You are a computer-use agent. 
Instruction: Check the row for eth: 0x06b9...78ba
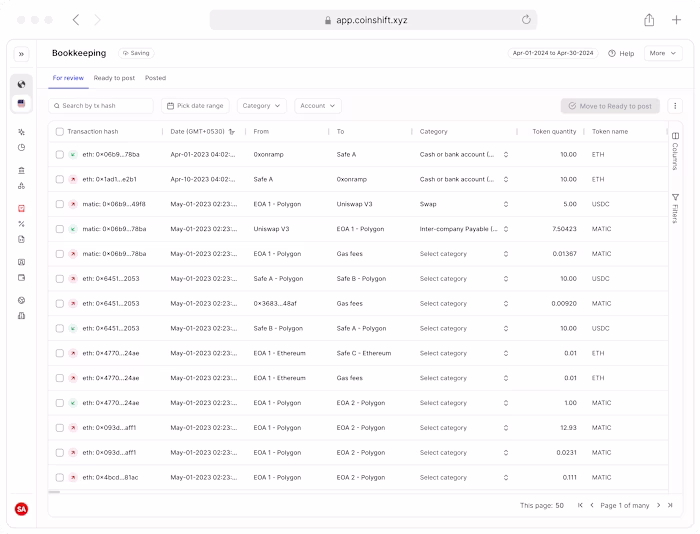pyautogui.click(x=60, y=154)
